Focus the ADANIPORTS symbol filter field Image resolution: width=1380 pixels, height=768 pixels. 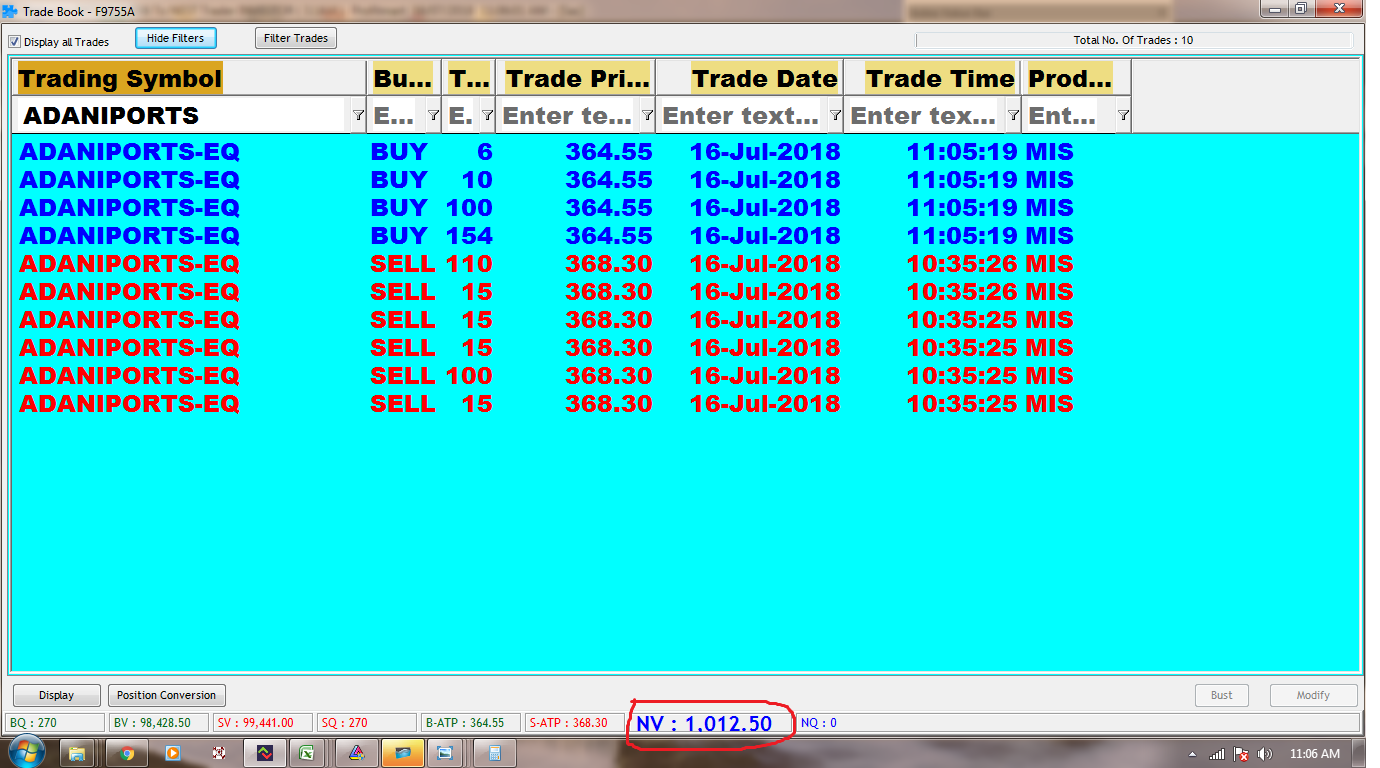pos(182,116)
